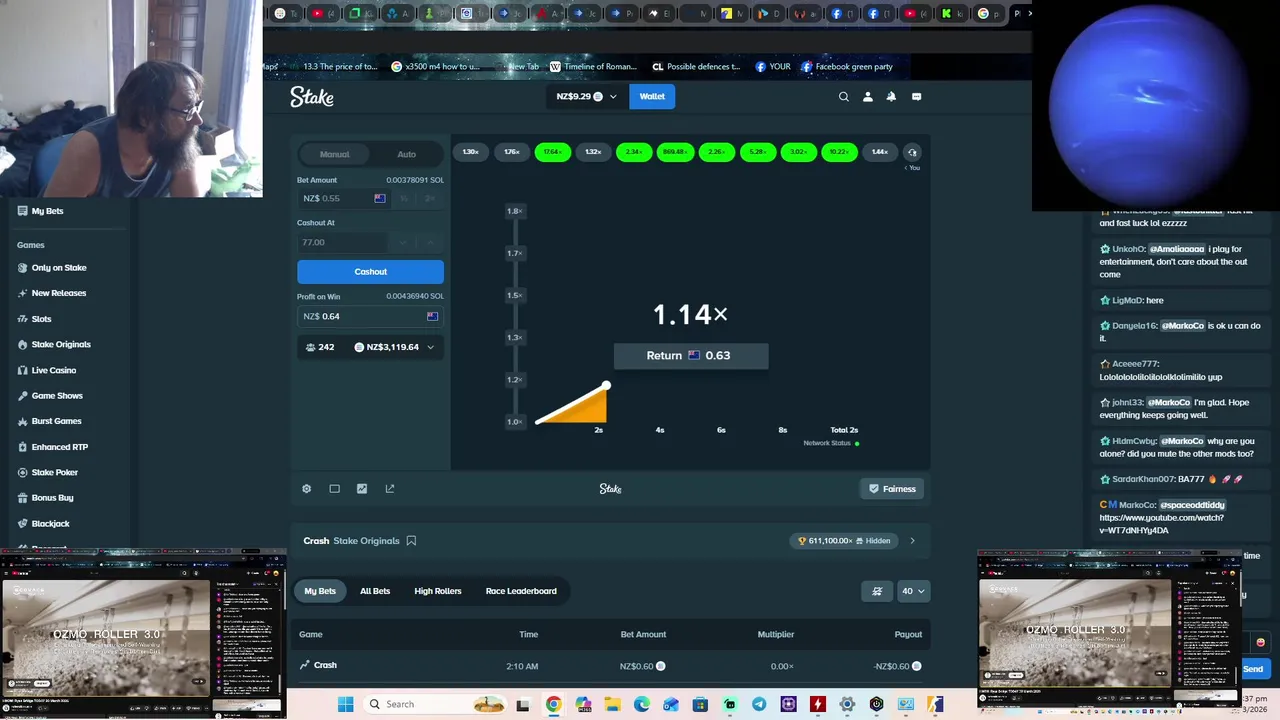Click the 869.48× crash history pill

(674, 152)
